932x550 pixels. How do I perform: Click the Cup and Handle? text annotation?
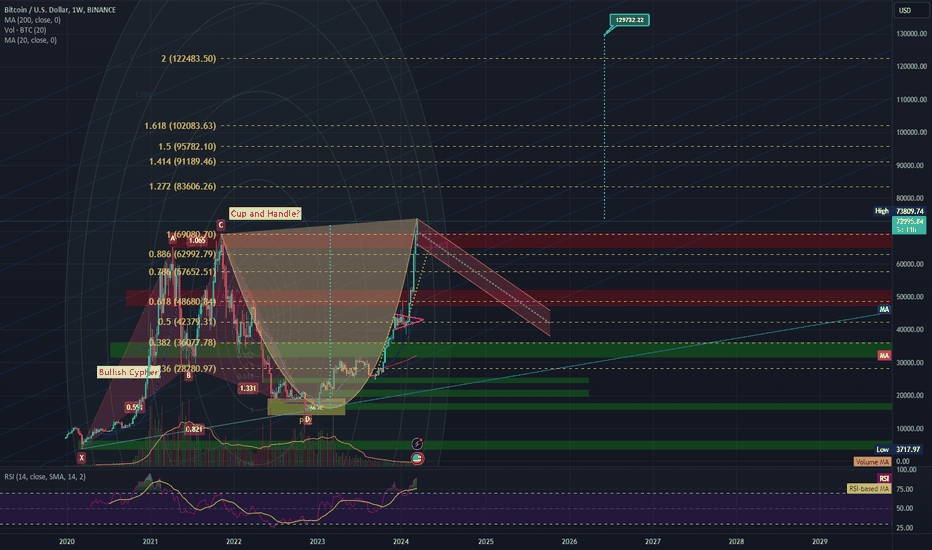tap(265, 213)
